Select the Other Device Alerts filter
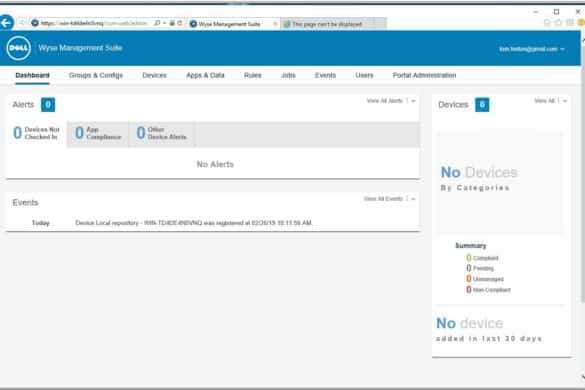The image size is (585, 390). [x=162, y=133]
